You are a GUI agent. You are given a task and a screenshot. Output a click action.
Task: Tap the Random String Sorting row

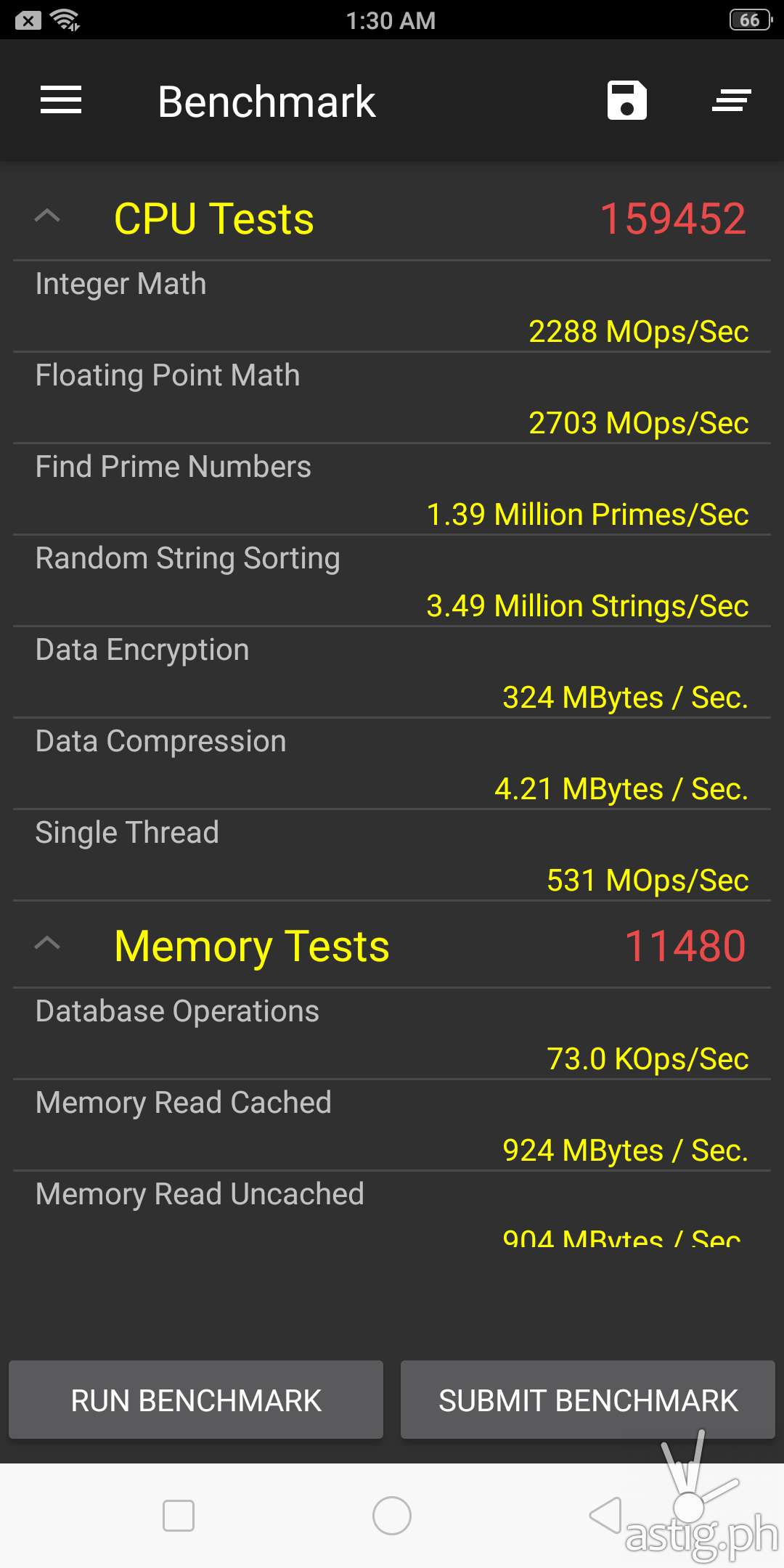tap(392, 581)
